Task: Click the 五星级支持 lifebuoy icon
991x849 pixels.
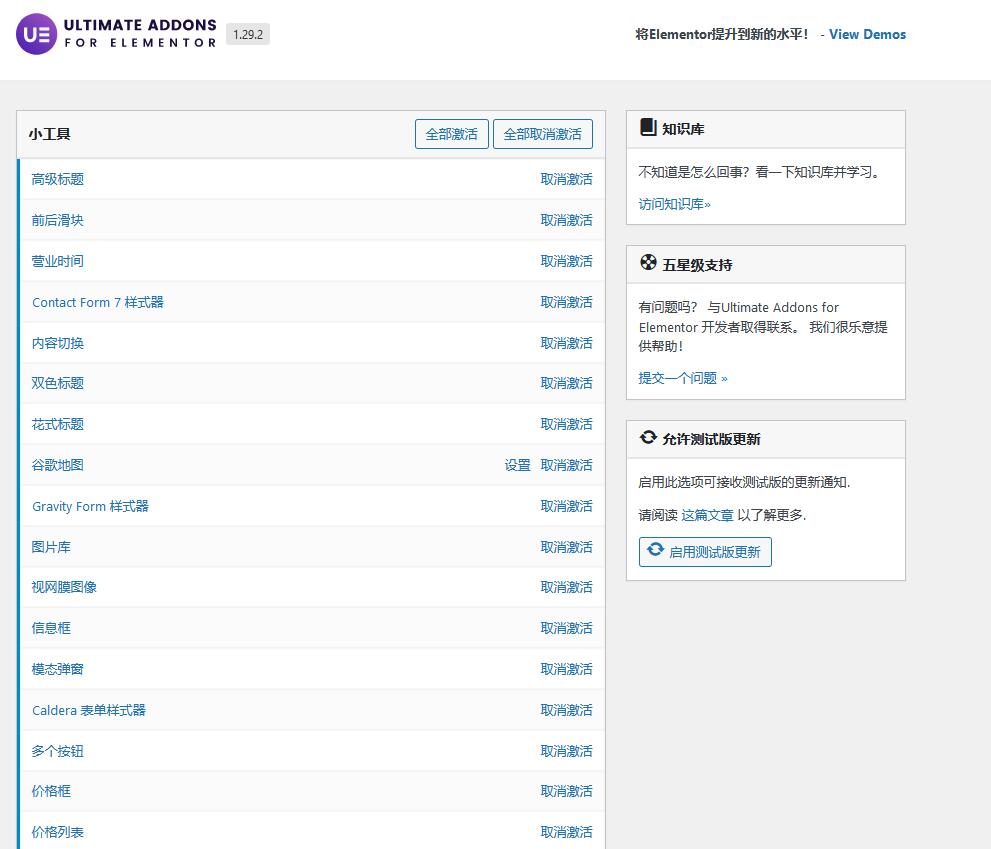Action: click(648, 262)
